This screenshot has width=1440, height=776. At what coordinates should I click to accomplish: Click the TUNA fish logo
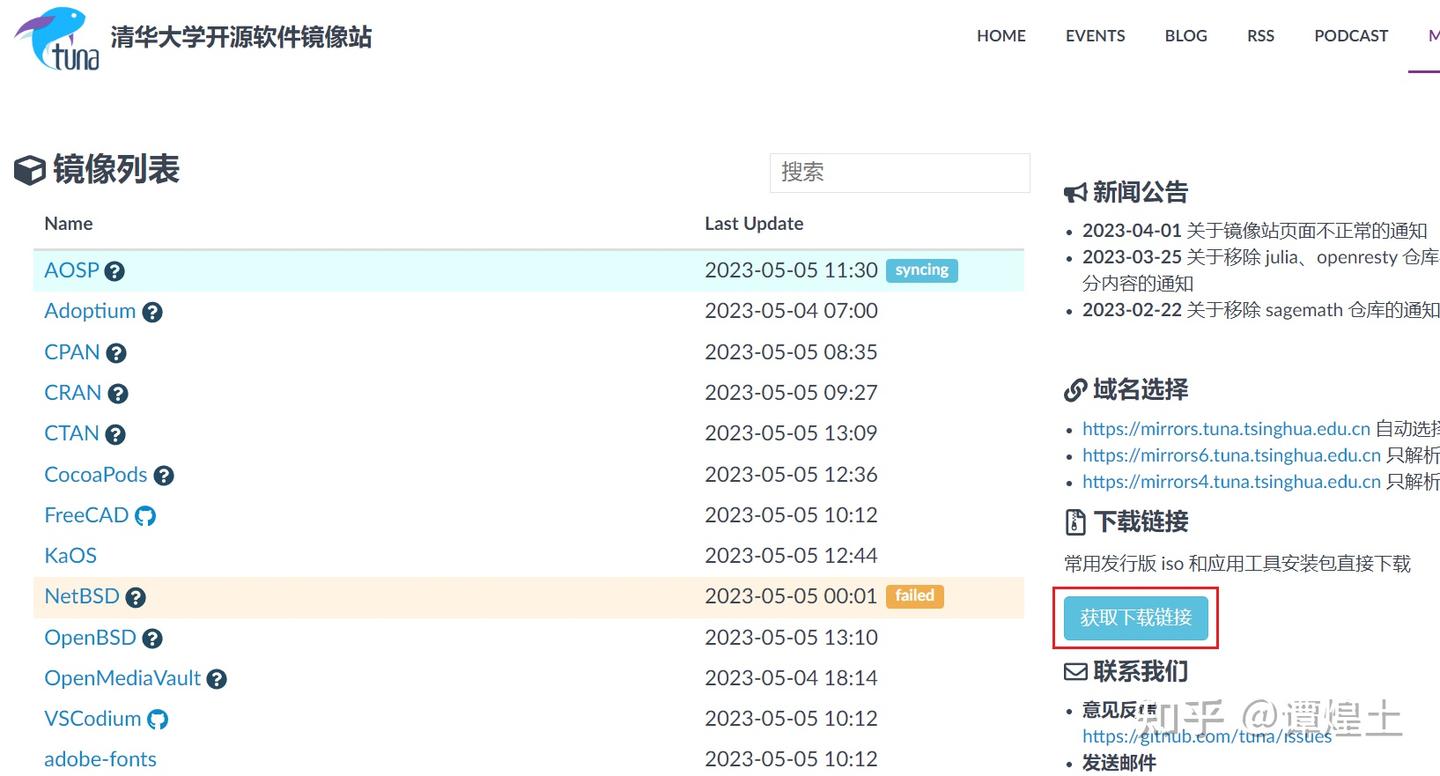pos(57,39)
